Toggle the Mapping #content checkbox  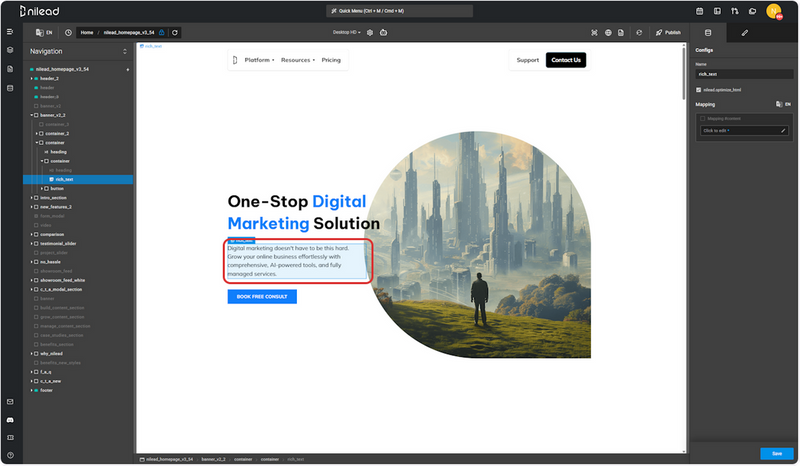[x=703, y=118]
